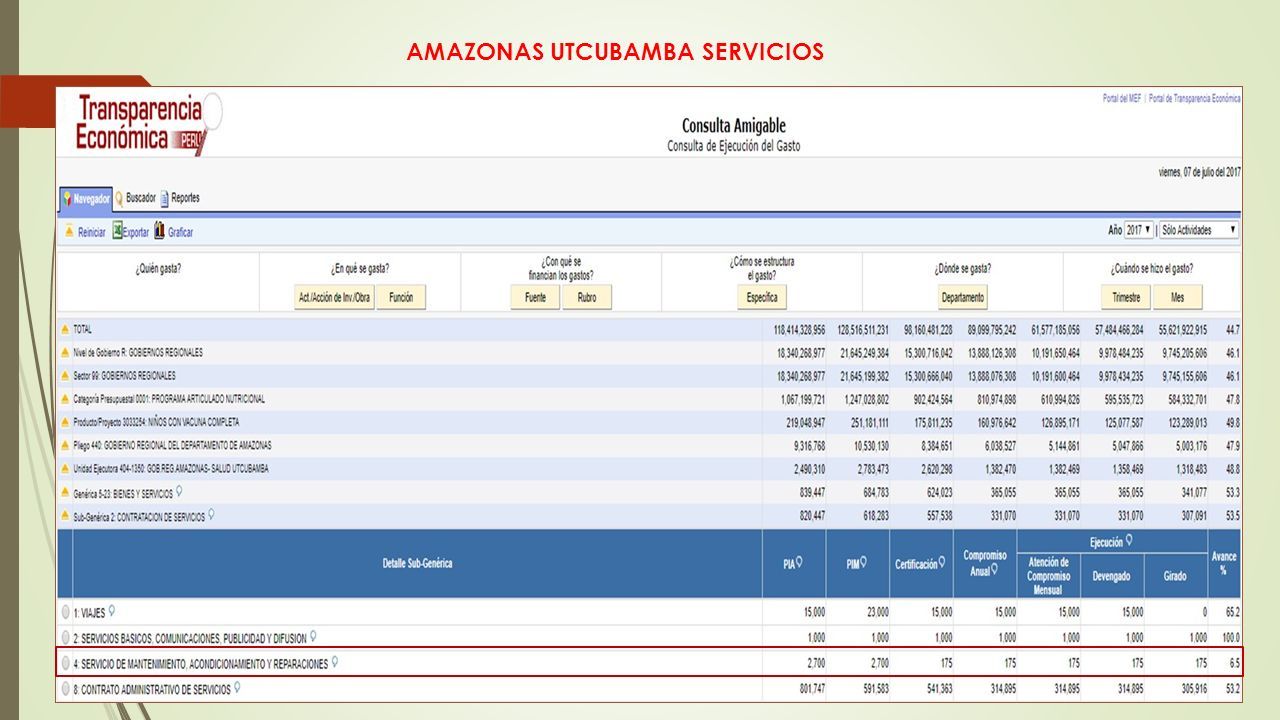The image size is (1280, 720).
Task: Click arrow icon beside Sector 99
Action: (65, 375)
